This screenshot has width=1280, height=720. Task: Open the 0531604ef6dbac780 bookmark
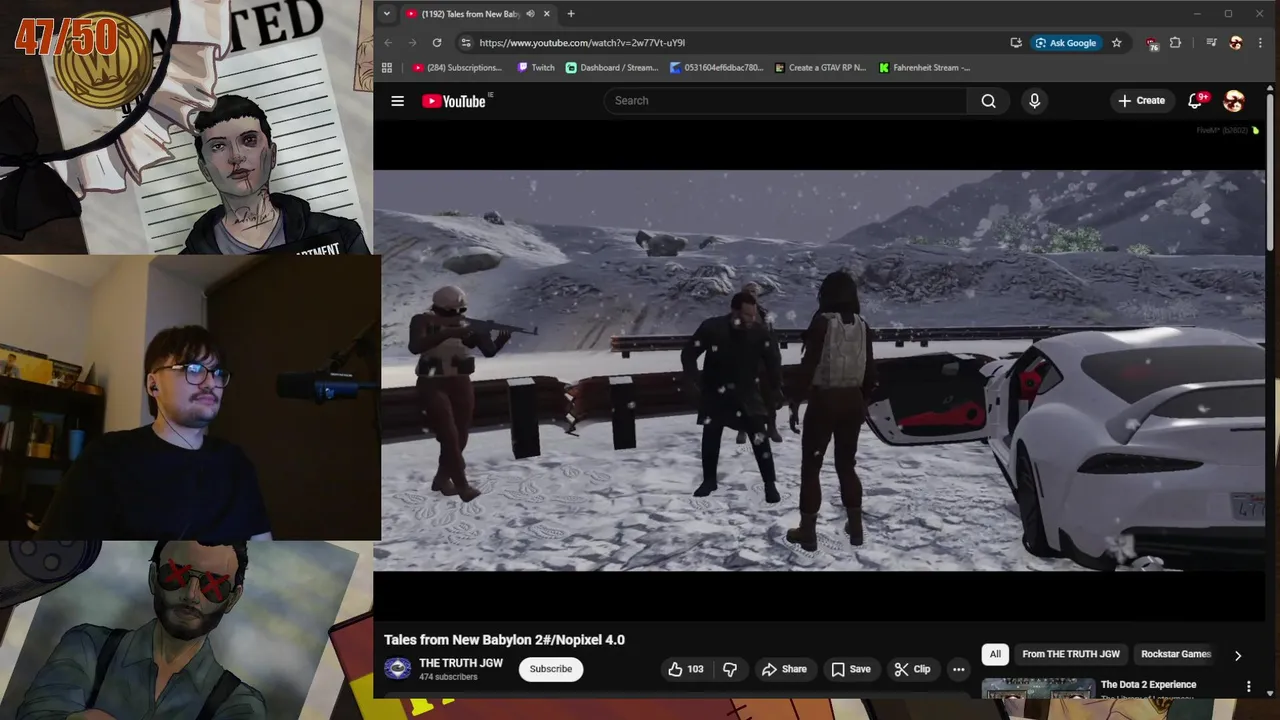click(717, 68)
